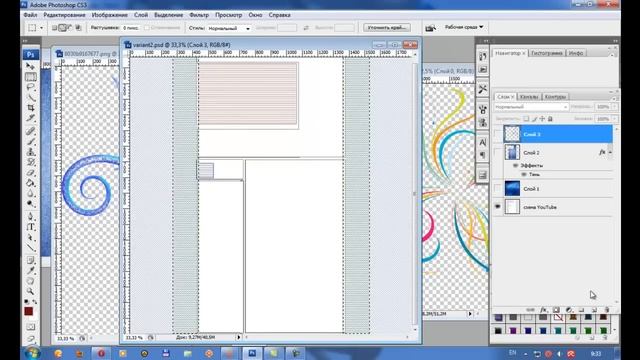Open the Изображение menu
Viewport: 640px width, 360px height.
(109, 15)
